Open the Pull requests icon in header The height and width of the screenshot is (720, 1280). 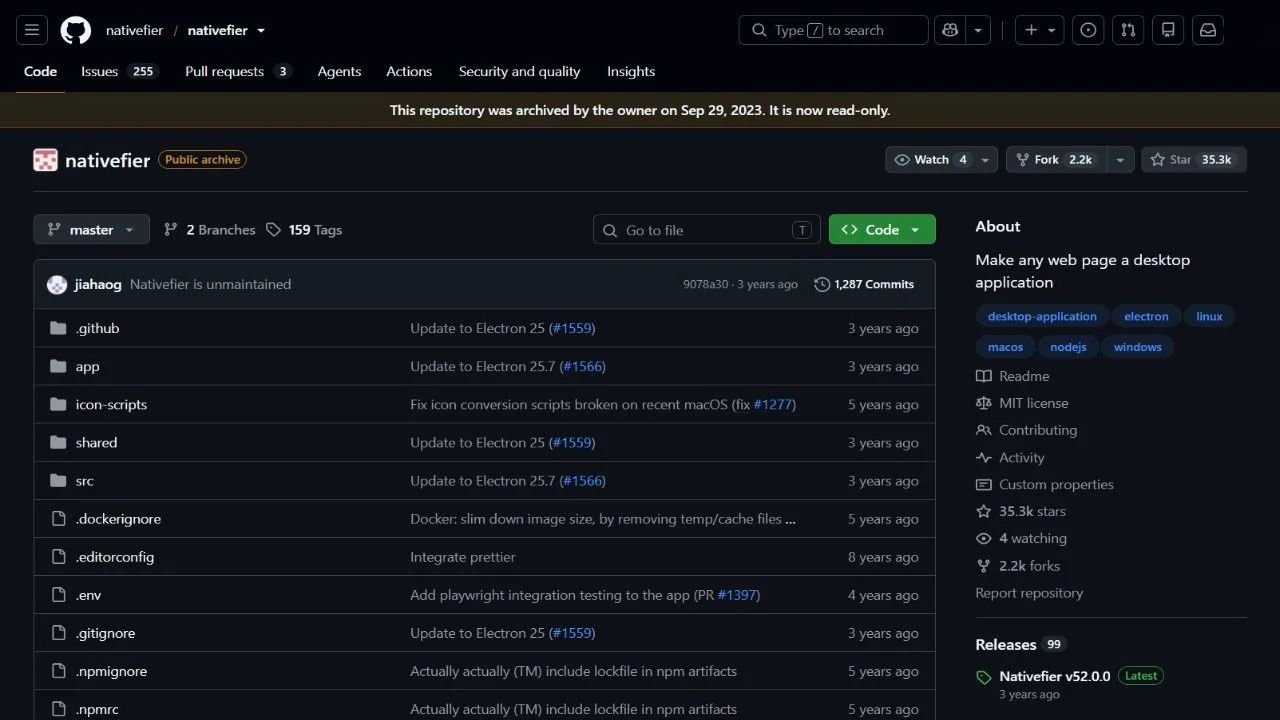tap(1128, 30)
